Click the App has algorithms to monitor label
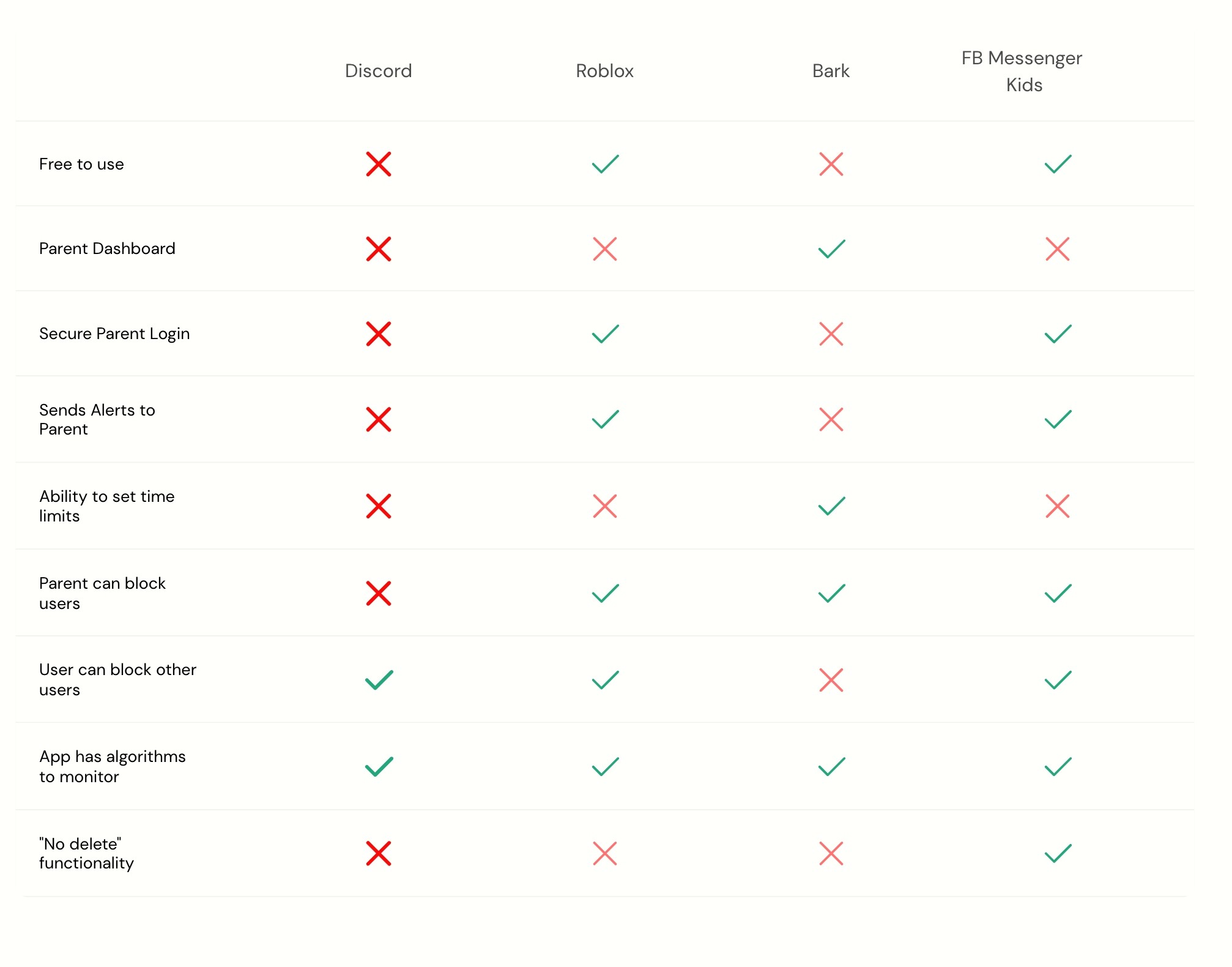Screen dimensions: 1232x967 112,766
